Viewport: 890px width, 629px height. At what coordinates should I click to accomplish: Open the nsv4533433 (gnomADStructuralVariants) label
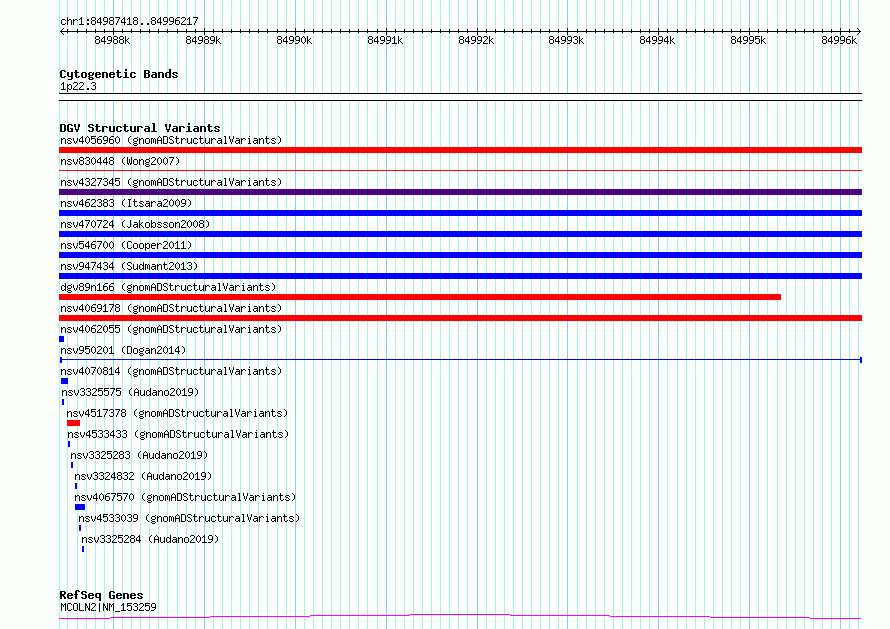click(x=178, y=434)
